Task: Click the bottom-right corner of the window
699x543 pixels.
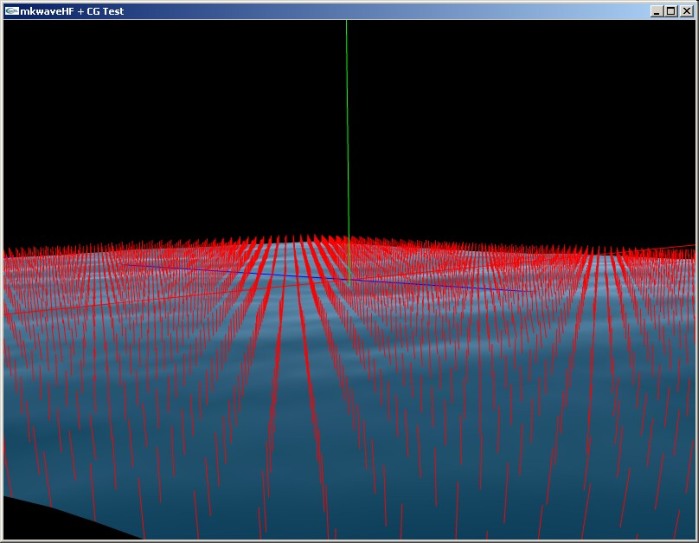Action: point(695,539)
